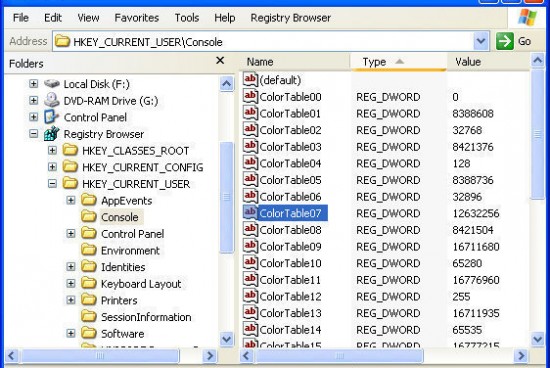The image size is (550, 368).
Task: Expand the Printers key
Action: point(71,300)
